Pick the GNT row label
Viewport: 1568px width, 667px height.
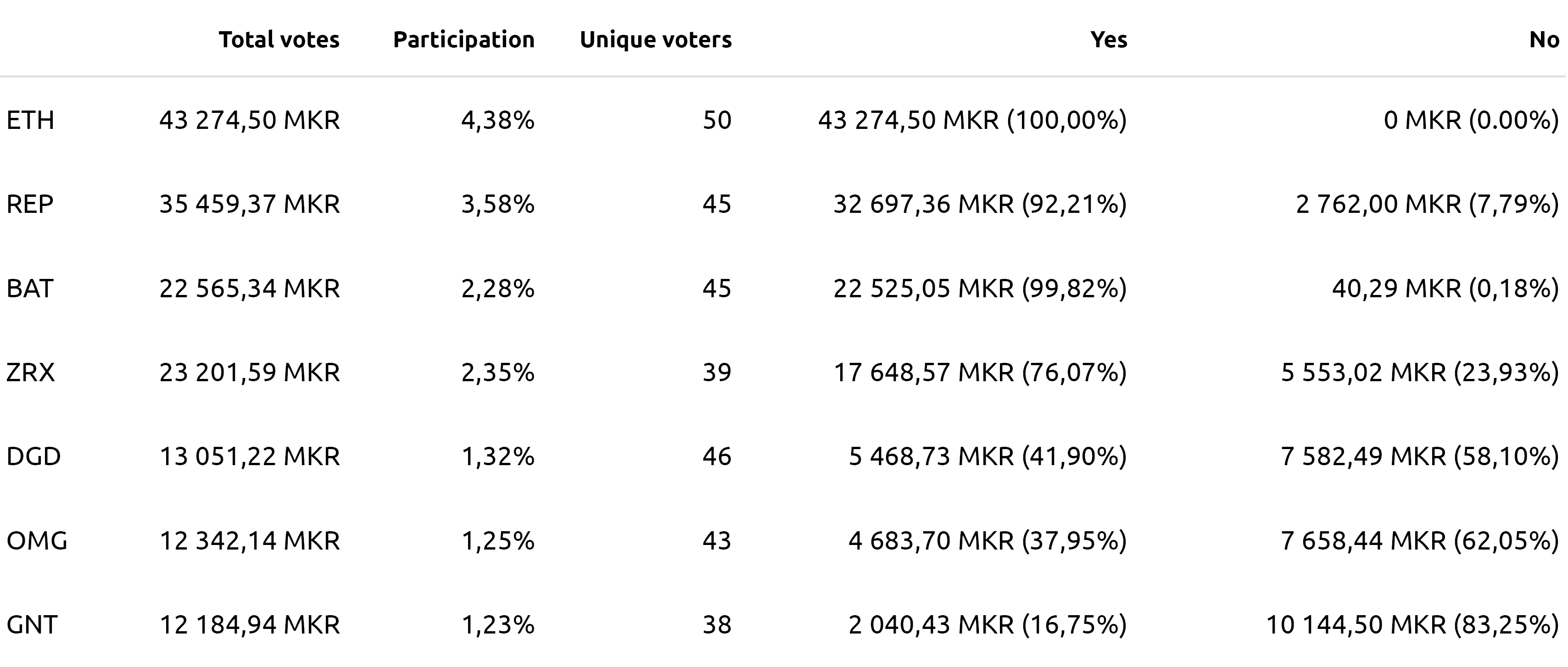pos(32,624)
